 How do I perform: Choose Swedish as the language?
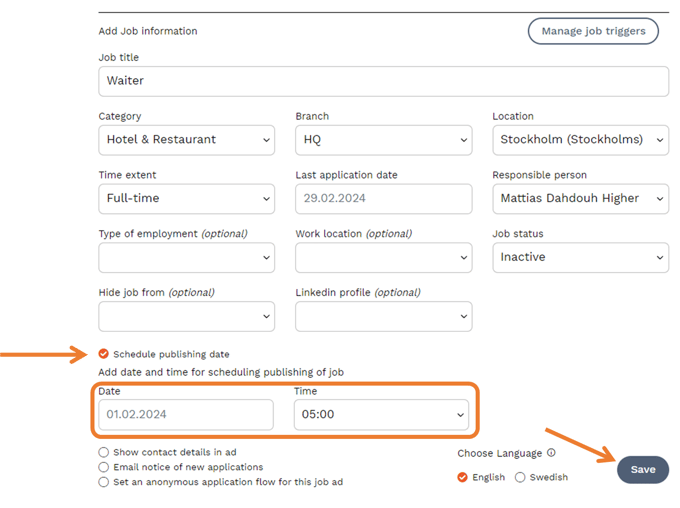[x=520, y=477]
